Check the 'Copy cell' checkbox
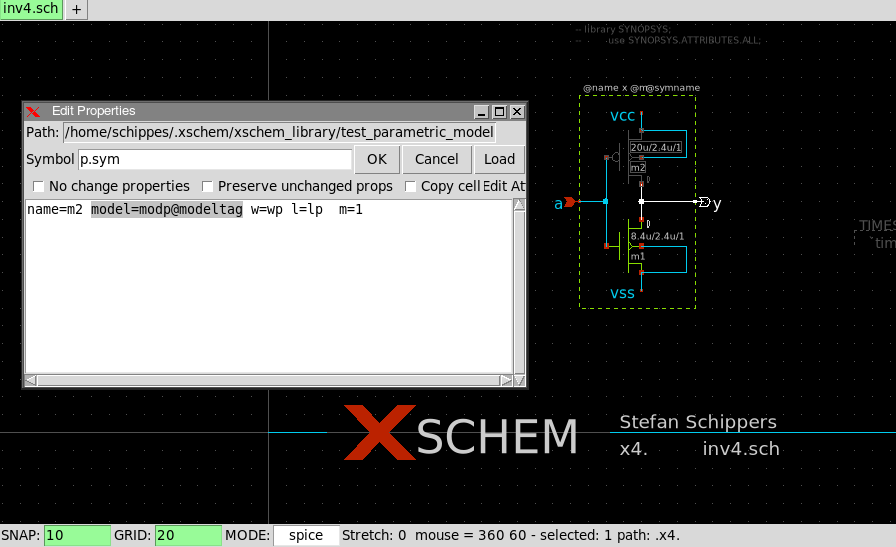The image size is (896, 547). pyautogui.click(x=411, y=186)
